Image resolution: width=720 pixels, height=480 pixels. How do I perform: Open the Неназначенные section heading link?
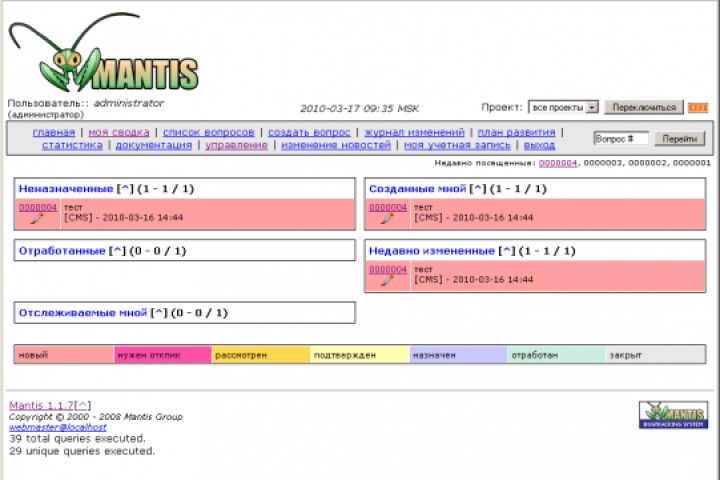pos(66,189)
